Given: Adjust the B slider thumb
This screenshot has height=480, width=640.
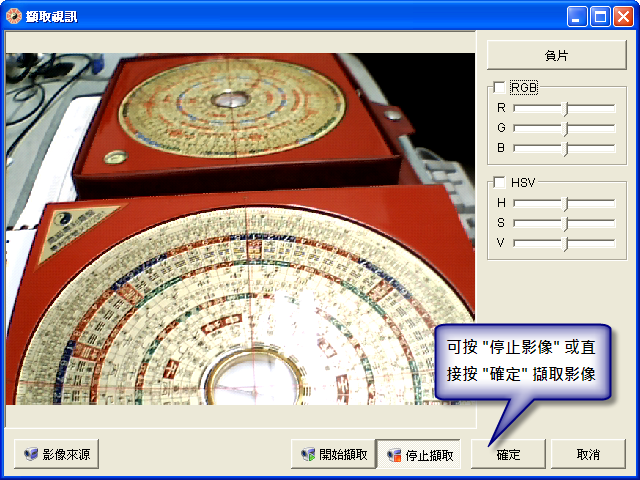Looking at the screenshot, I should coord(565,149).
